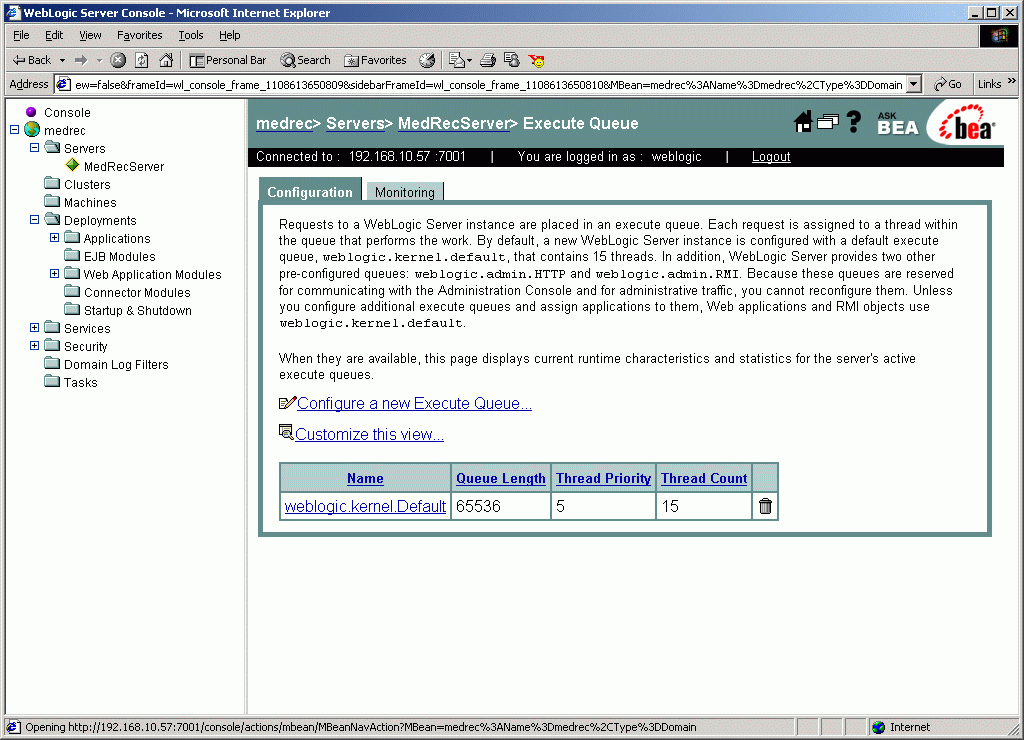Refresh the current page
This screenshot has width=1024, height=740.
tap(142, 60)
